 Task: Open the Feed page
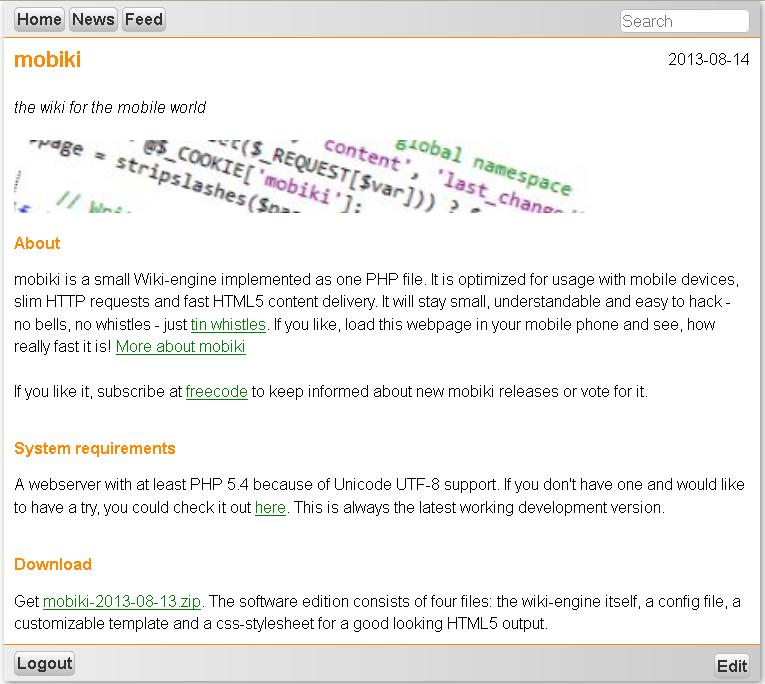143,19
